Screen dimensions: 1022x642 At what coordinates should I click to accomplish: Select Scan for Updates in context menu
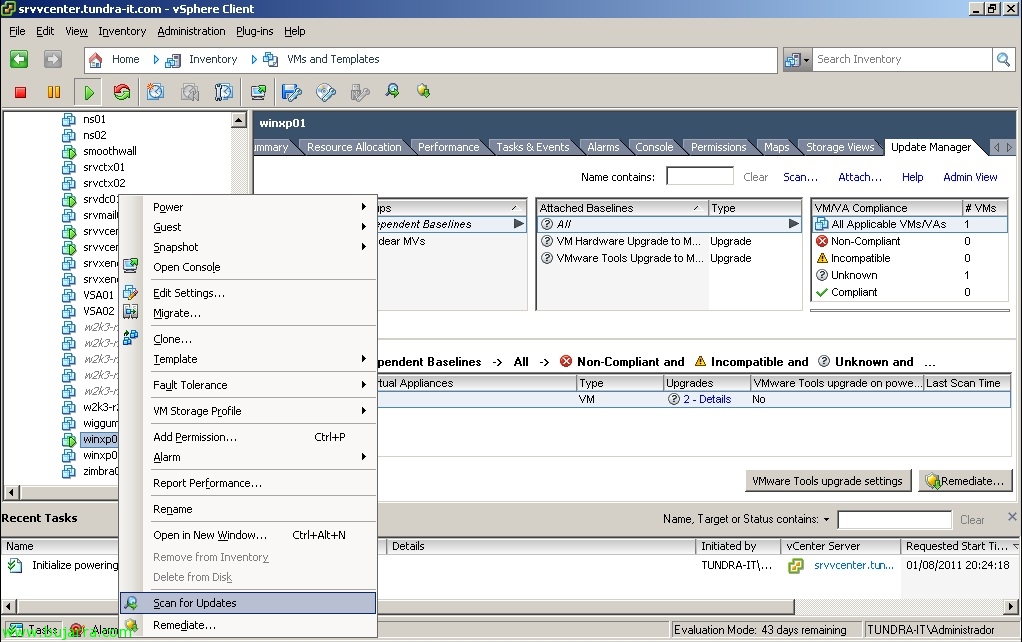(248, 603)
